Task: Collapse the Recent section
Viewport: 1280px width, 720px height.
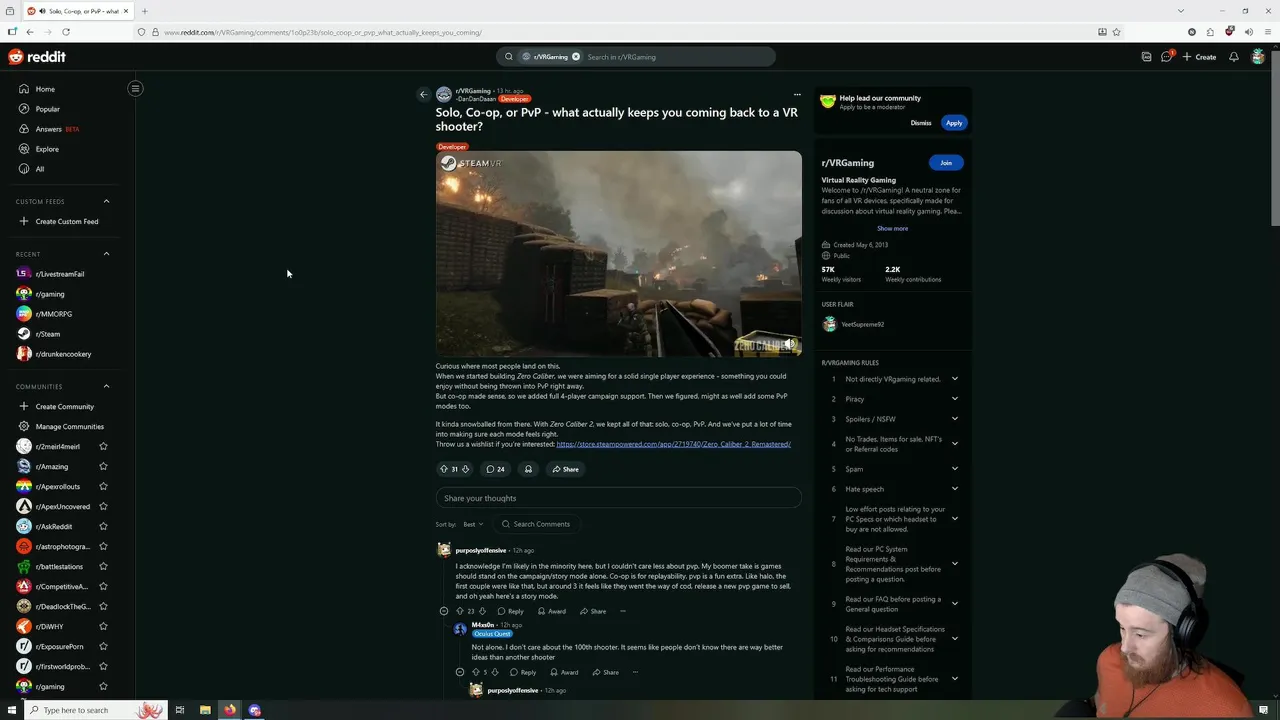Action: pyautogui.click(x=106, y=254)
